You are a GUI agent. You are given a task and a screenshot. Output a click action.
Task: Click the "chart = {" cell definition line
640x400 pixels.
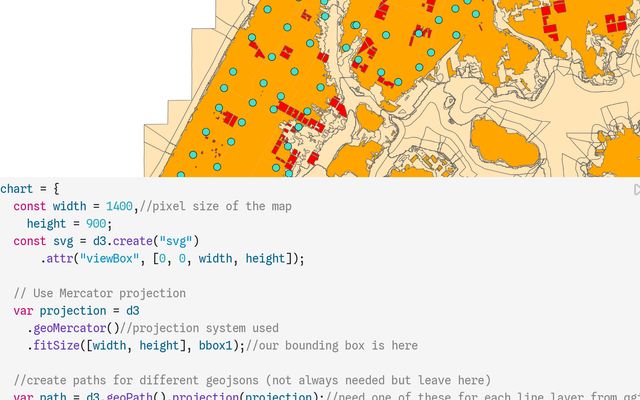pyautogui.click(x=30, y=189)
